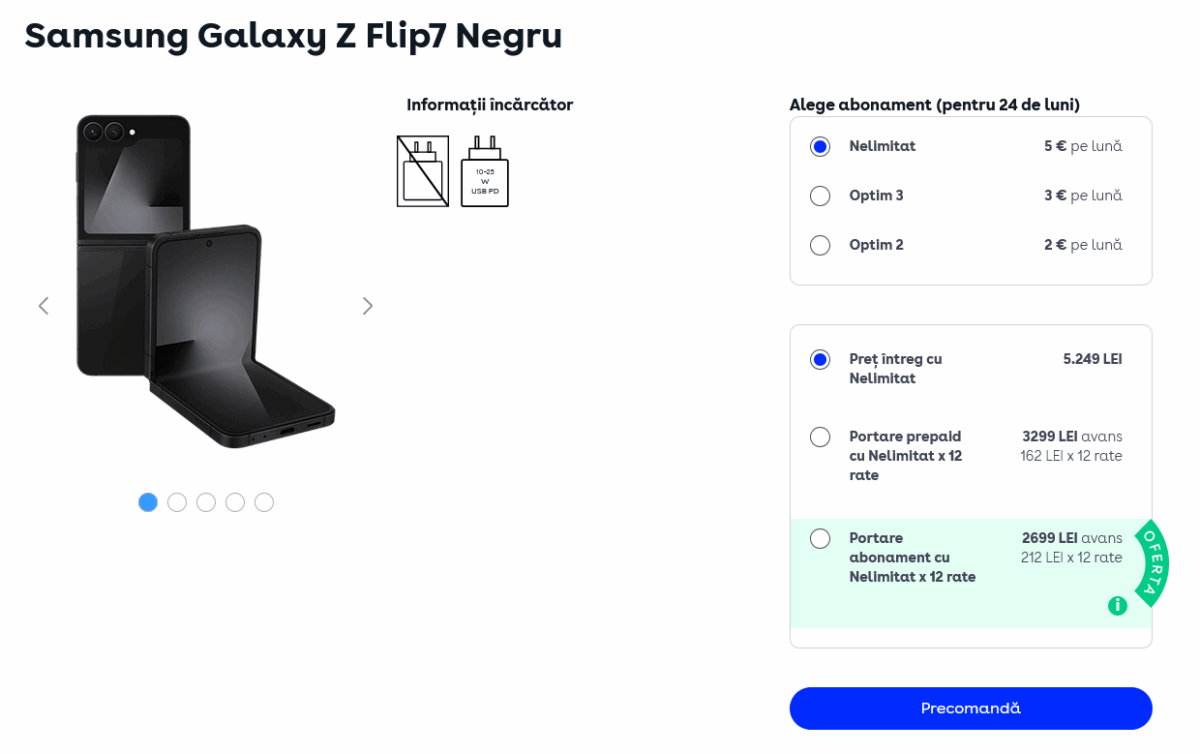1200x754 pixels.
Task: Jump to the second carousel image dot
Action: click(177, 502)
